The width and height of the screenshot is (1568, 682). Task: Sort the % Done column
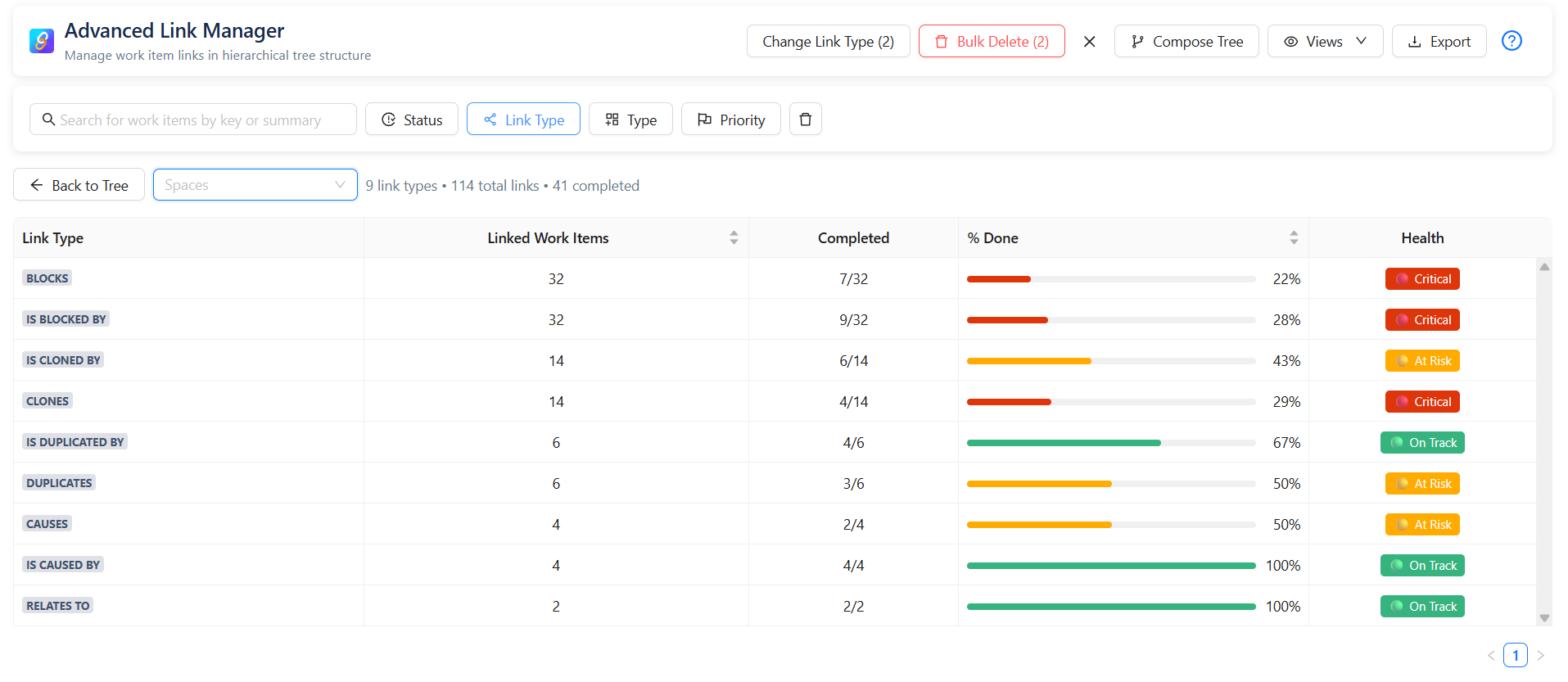click(1294, 238)
